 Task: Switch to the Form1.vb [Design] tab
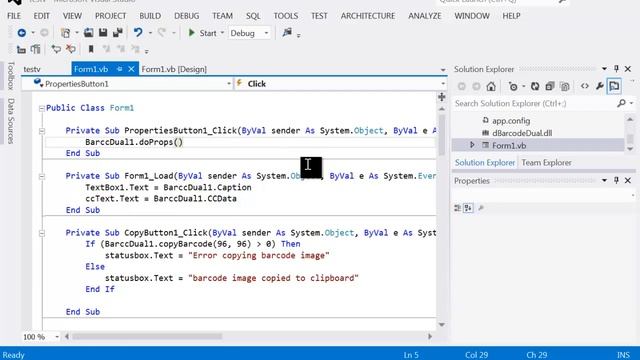pyautogui.click(x=174, y=69)
